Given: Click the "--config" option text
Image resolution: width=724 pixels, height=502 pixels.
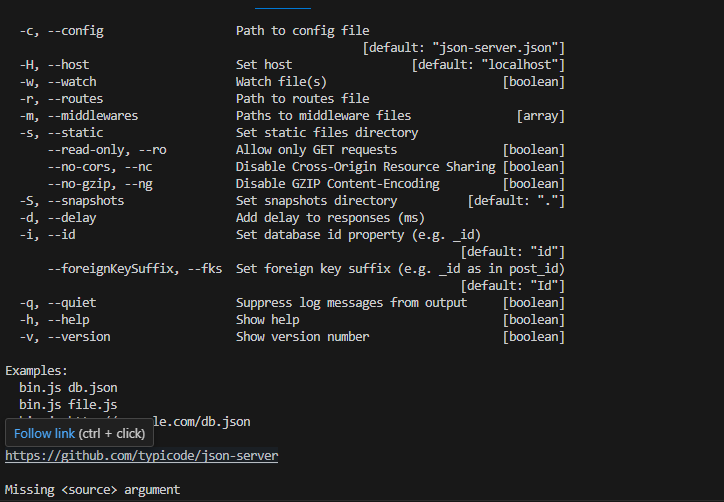Looking at the screenshot, I should coord(76,31).
